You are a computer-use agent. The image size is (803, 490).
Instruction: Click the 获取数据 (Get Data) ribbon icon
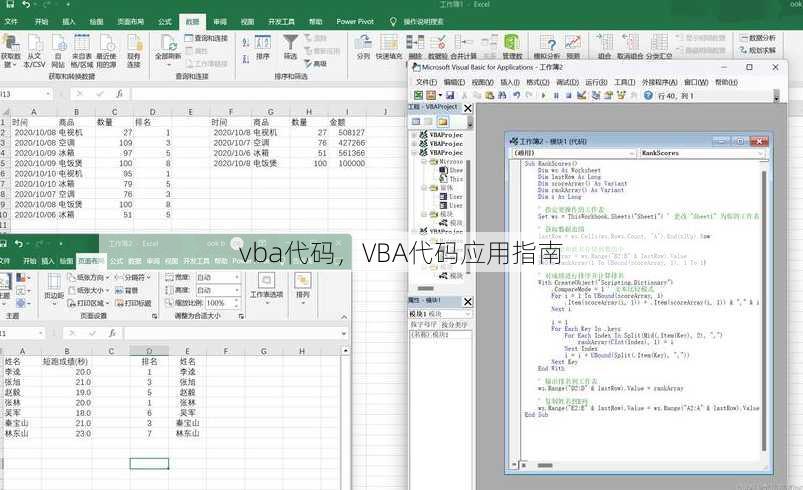[10, 51]
